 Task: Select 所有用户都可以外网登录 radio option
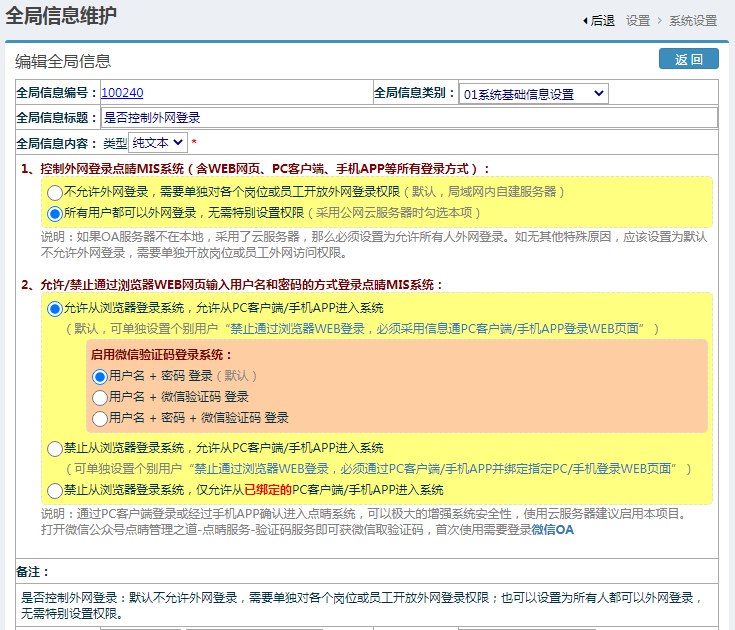click(x=55, y=213)
